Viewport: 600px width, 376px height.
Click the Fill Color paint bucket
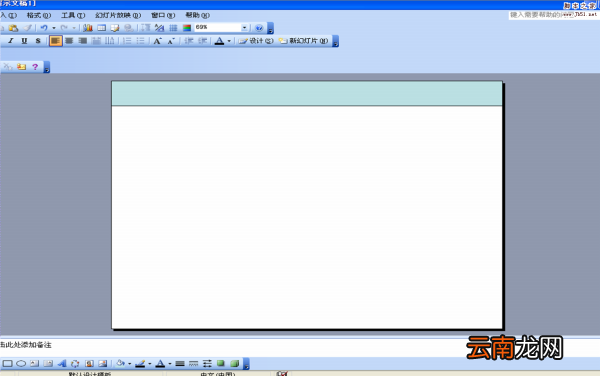[120, 363]
